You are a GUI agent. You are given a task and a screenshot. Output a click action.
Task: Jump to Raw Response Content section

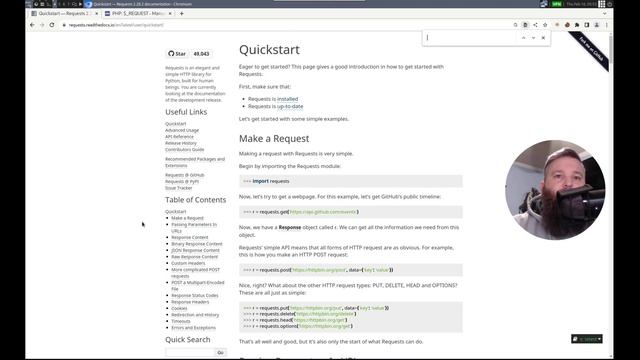click(195, 257)
